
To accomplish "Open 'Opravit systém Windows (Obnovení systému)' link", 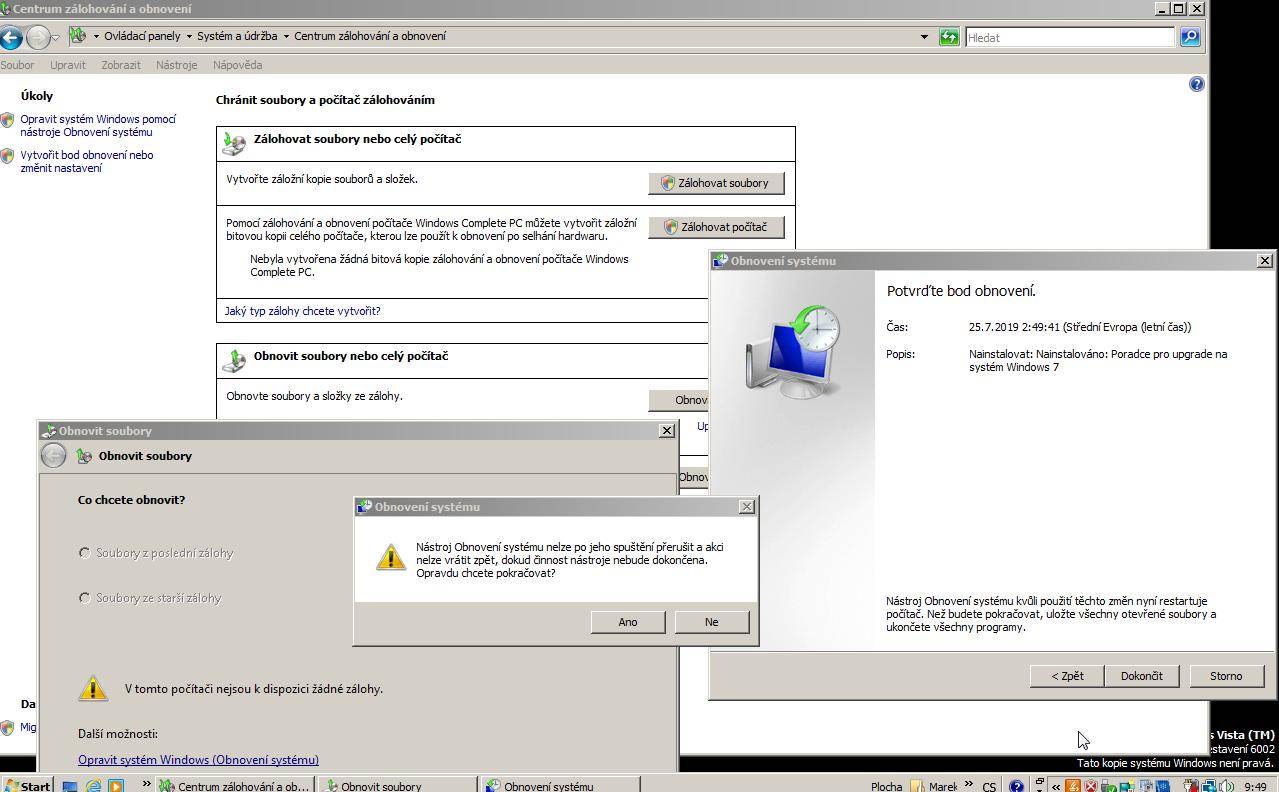I will 199,760.
